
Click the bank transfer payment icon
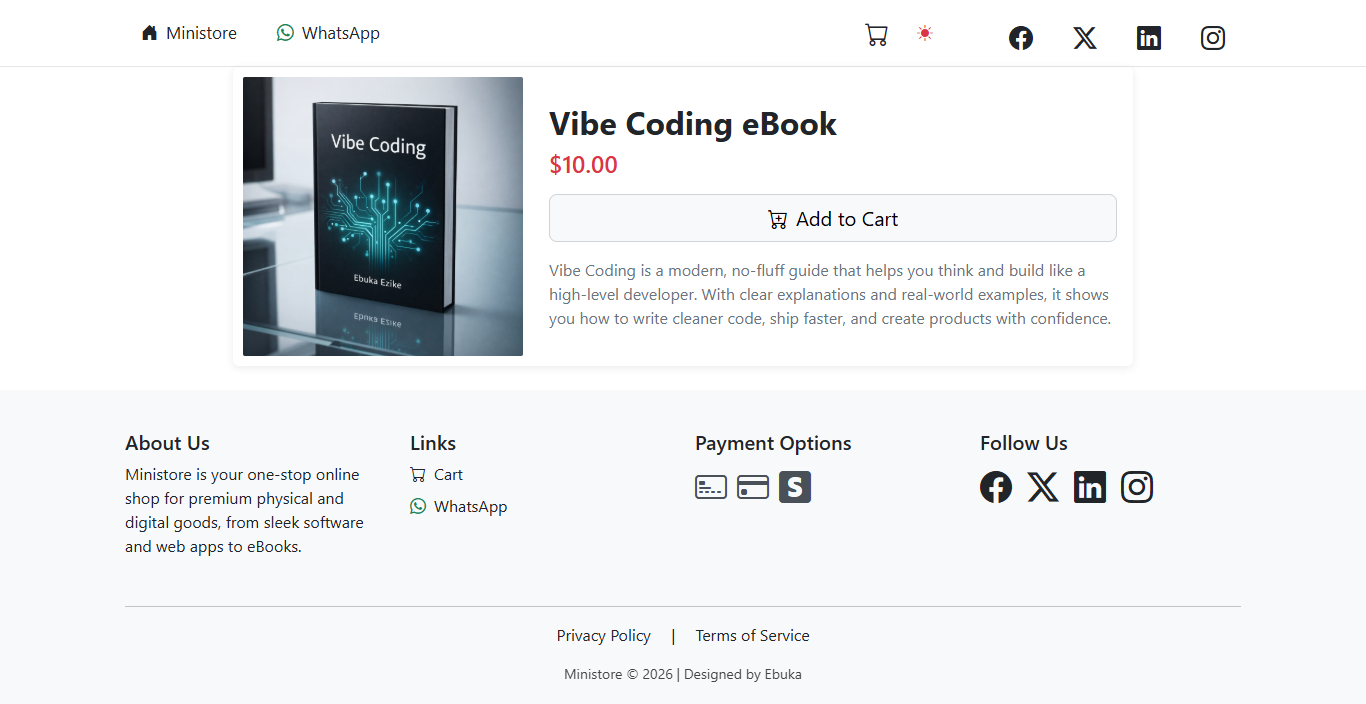pyautogui.click(x=711, y=487)
